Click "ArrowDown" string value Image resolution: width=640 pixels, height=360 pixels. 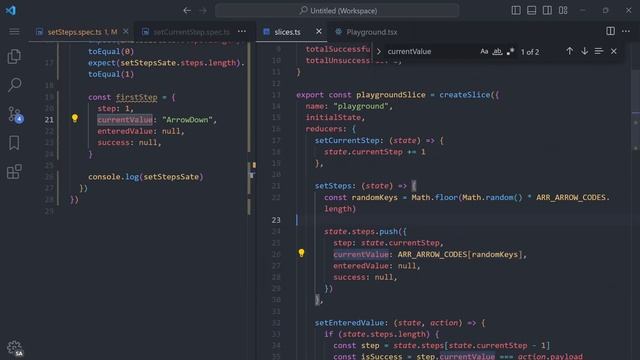187,120
